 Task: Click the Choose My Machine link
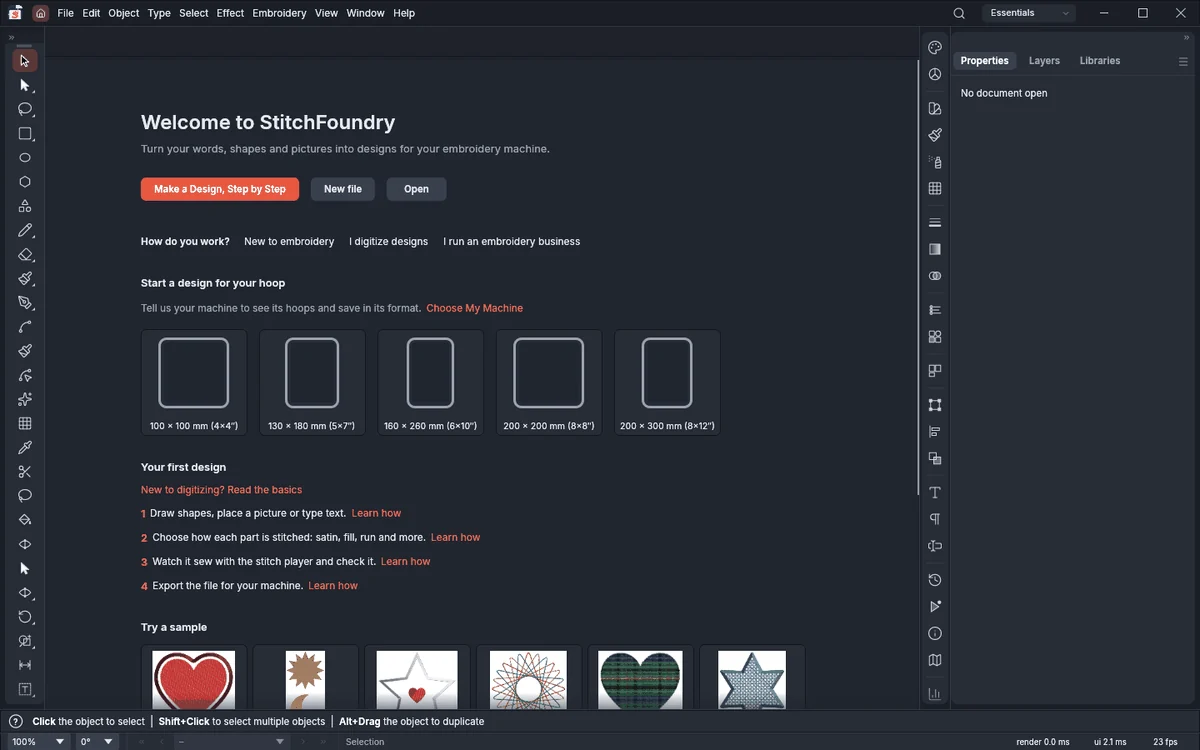[x=475, y=308]
